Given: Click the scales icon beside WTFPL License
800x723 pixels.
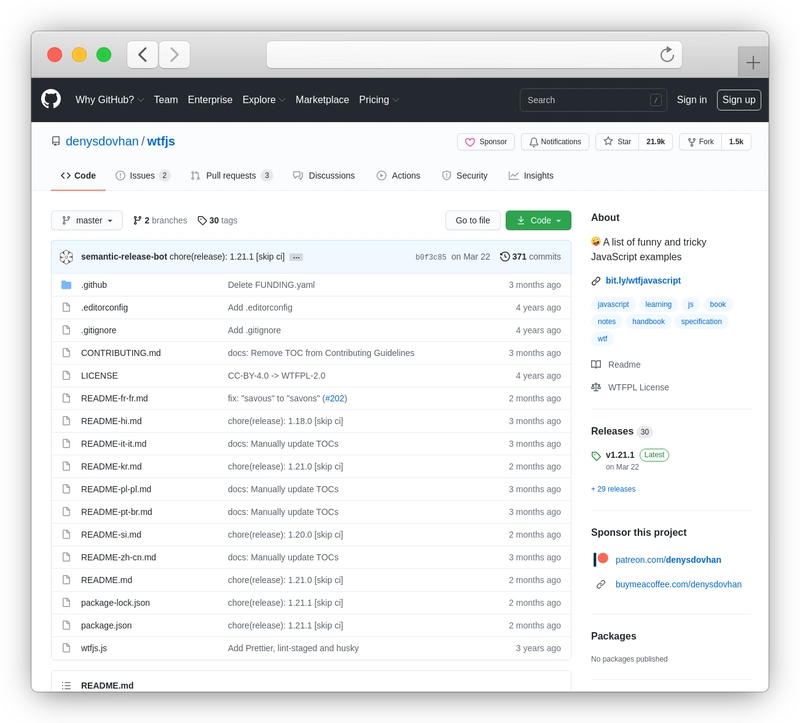Looking at the screenshot, I should click(596, 387).
